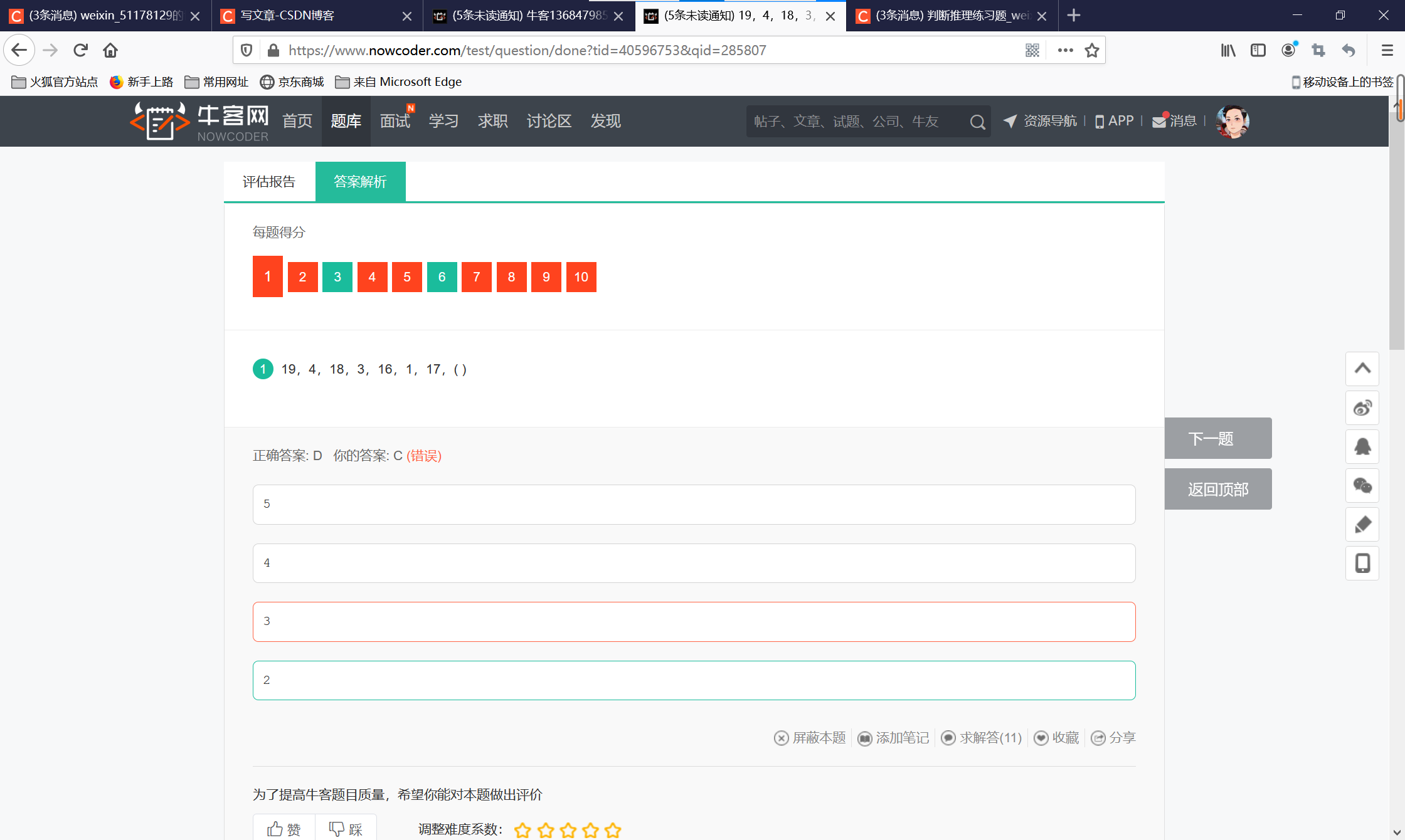This screenshot has height=840, width=1405.
Task: Switch to the 评估报告 tab
Action: click(x=269, y=182)
